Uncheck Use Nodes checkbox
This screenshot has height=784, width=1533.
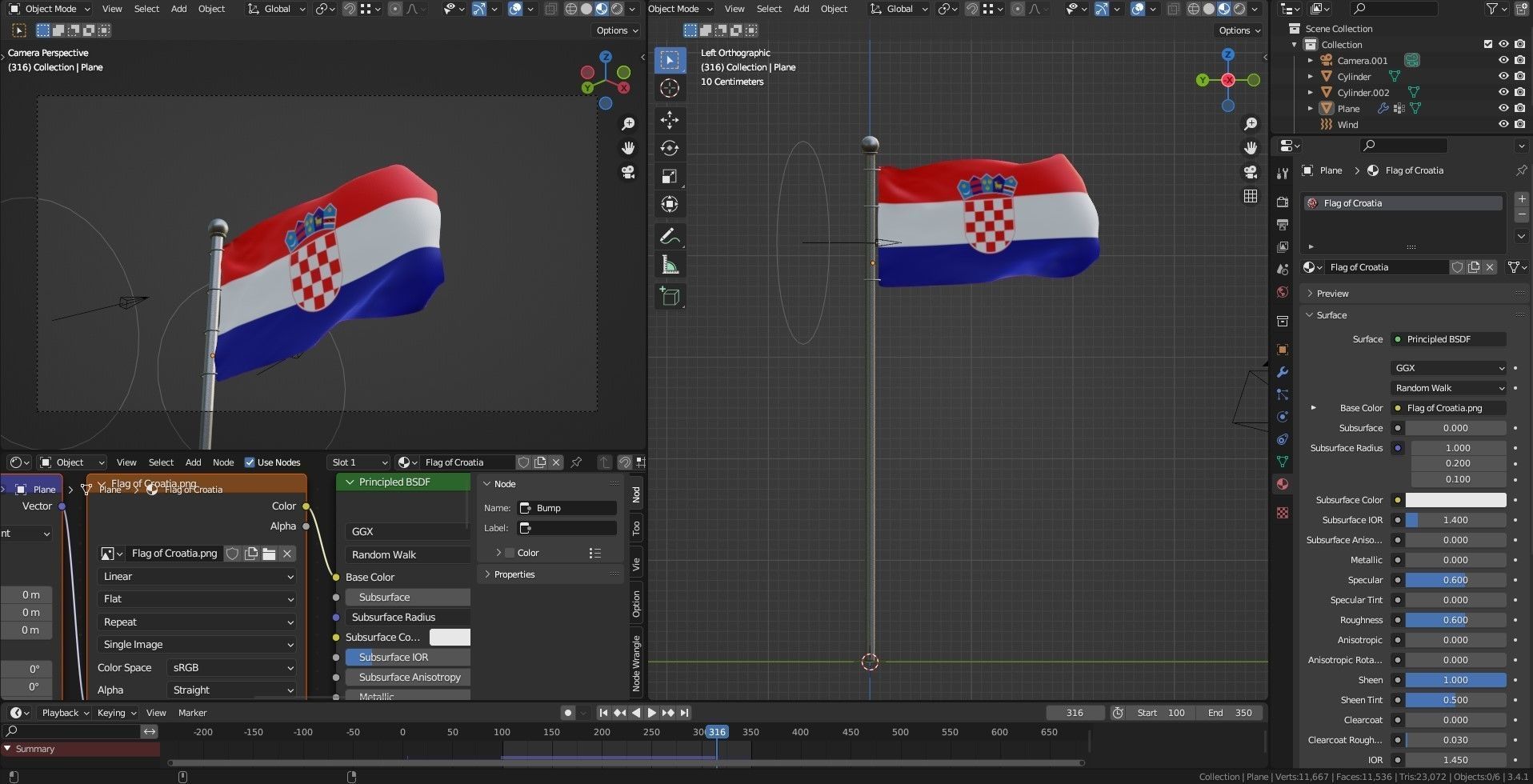pyautogui.click(x=249, y=462)
